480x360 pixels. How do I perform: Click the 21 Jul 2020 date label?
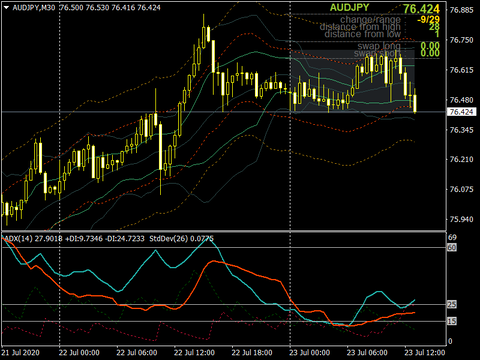tap(20, 353)
